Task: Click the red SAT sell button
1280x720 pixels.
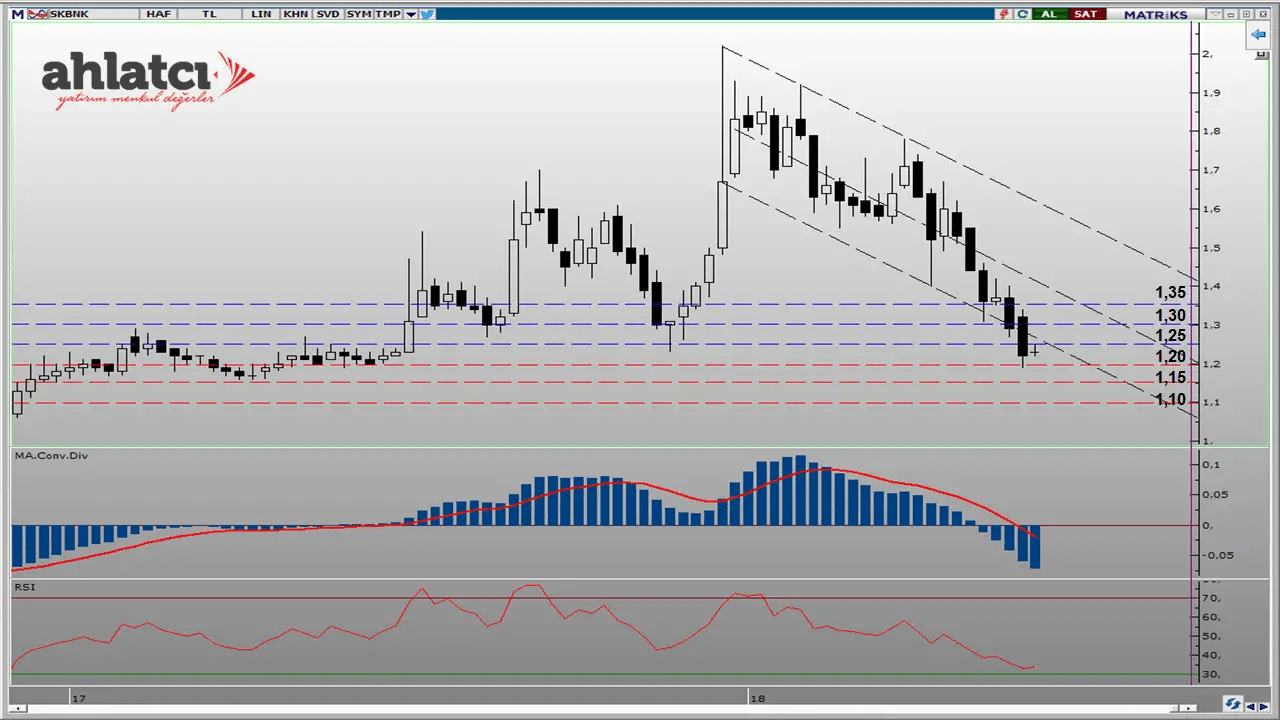Action: tap(1087, 14)
